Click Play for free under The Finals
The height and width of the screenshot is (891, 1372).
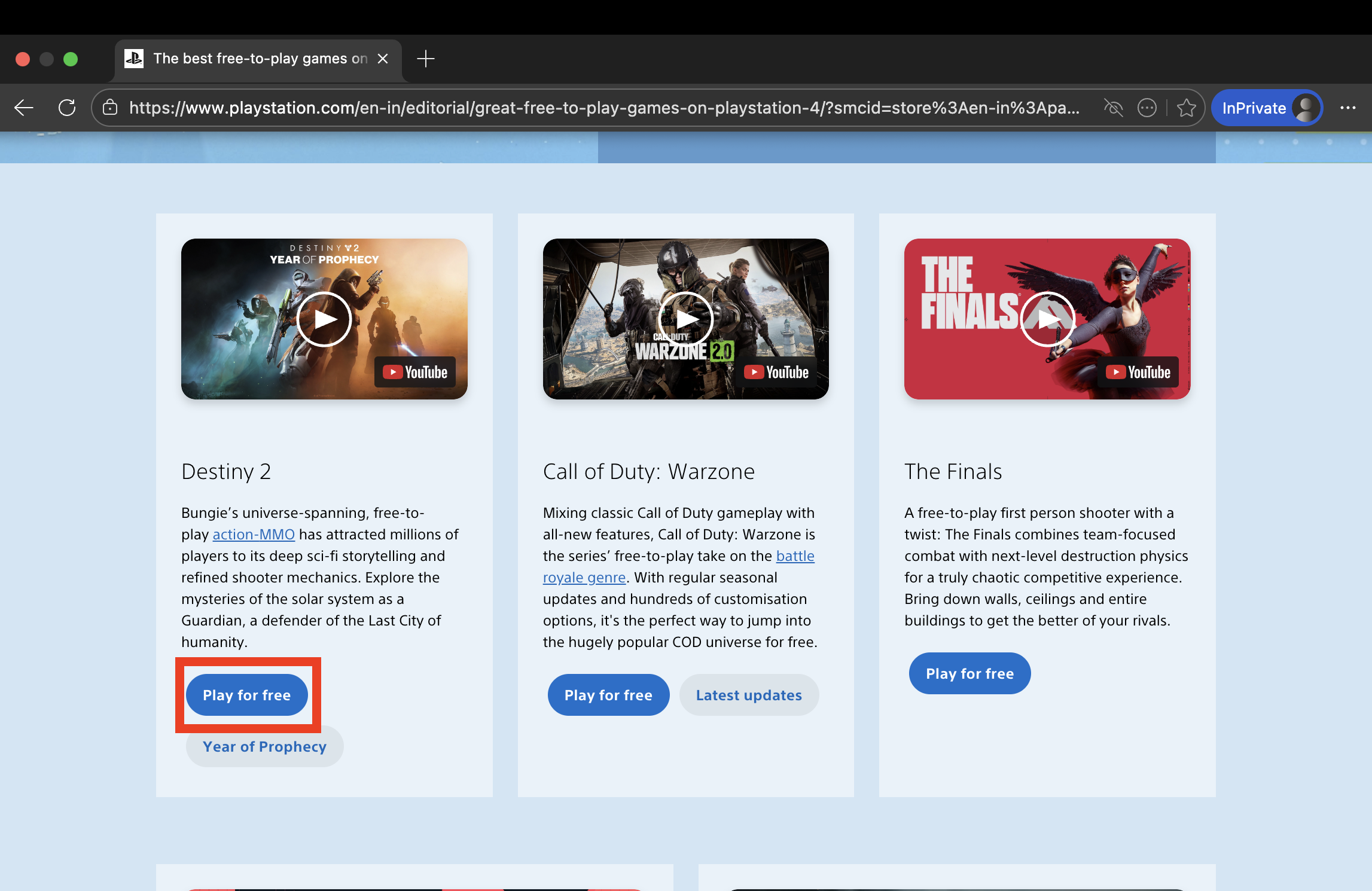[969, 673]
